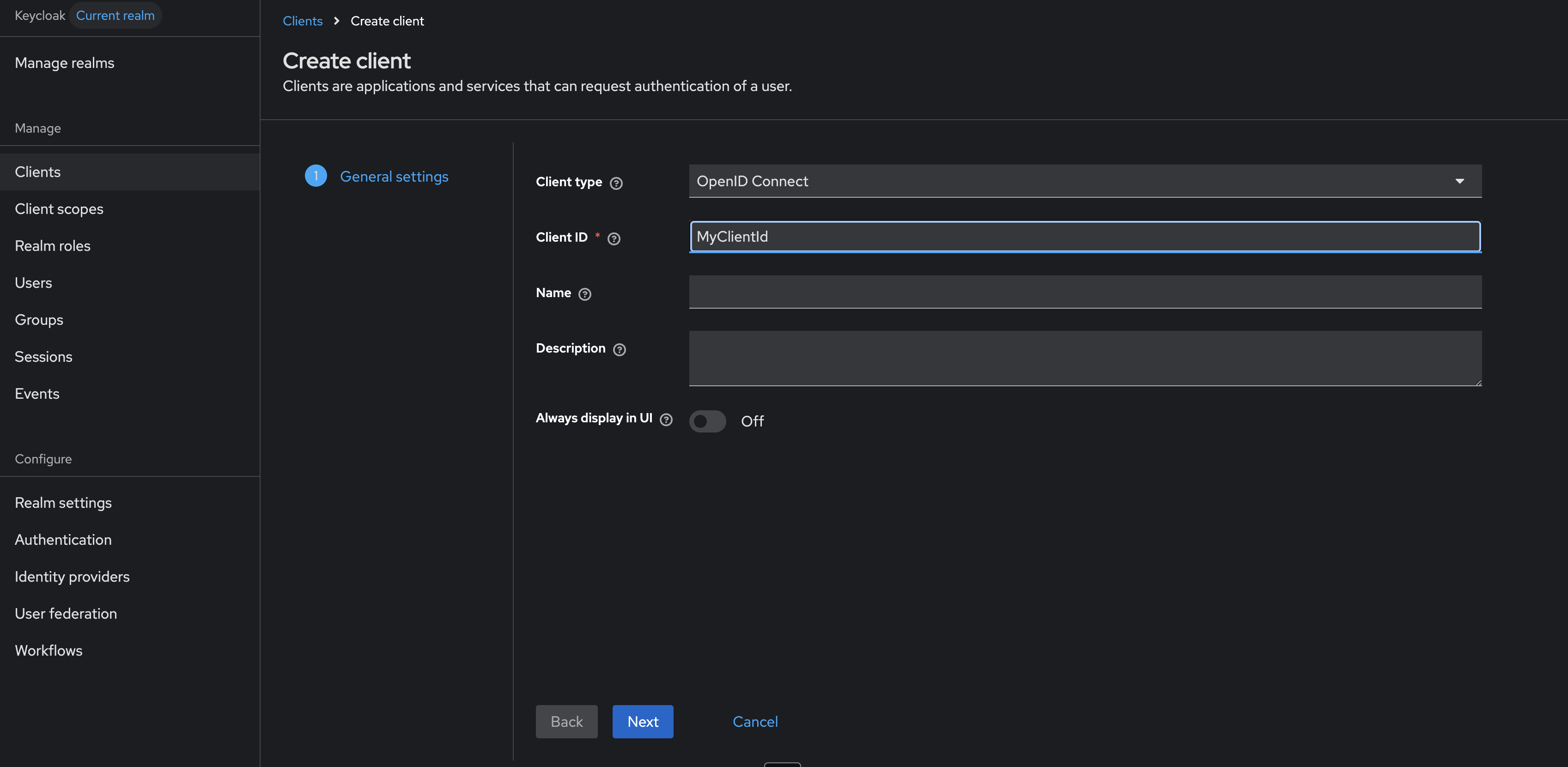This screenshot has width=1568, height=767.
Task: Click the Off label beside the switch
Action: coord(752,421)
